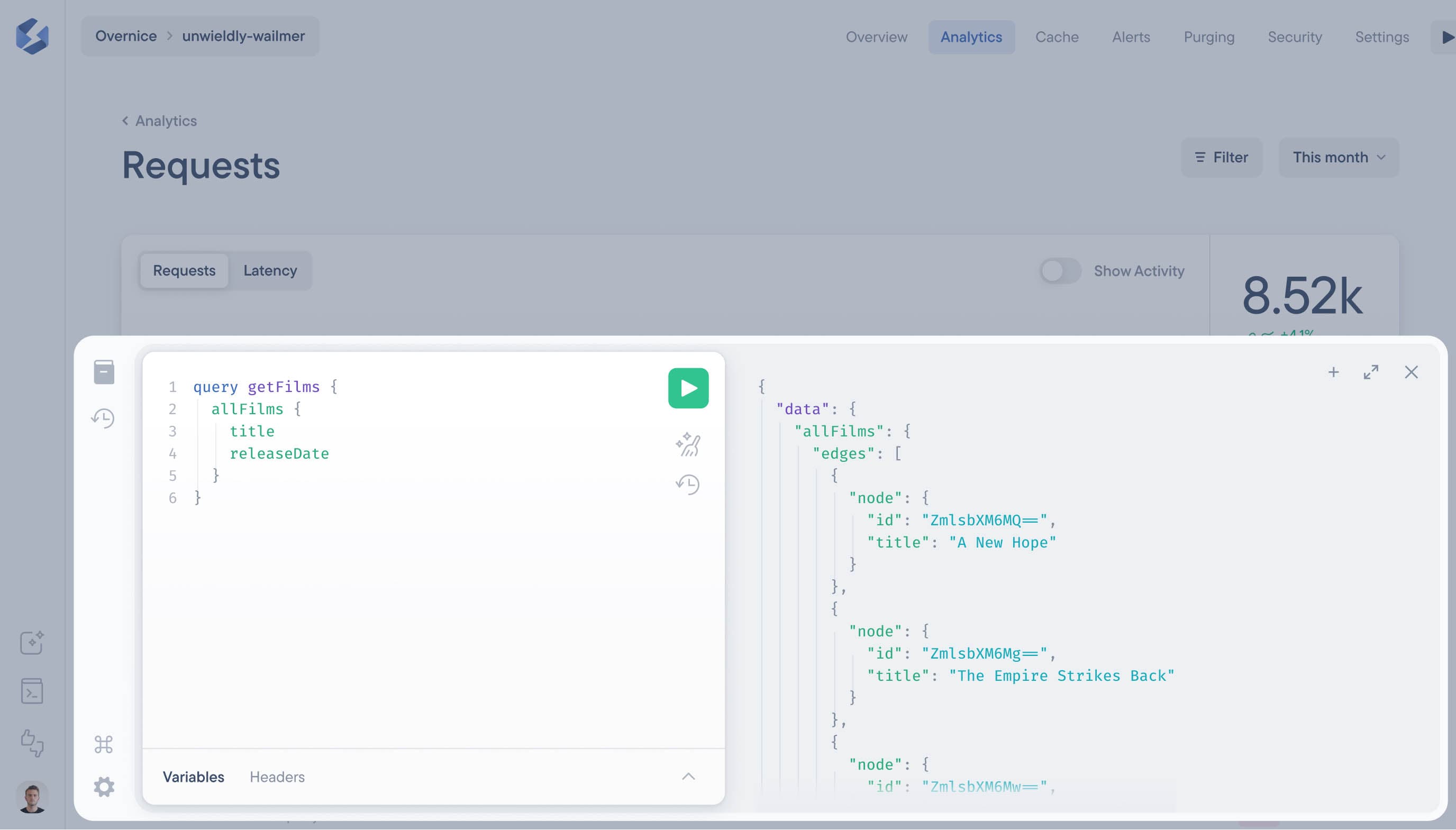Collapse the Variables panel
The image size is (1456, 830).
click(688, 777)
